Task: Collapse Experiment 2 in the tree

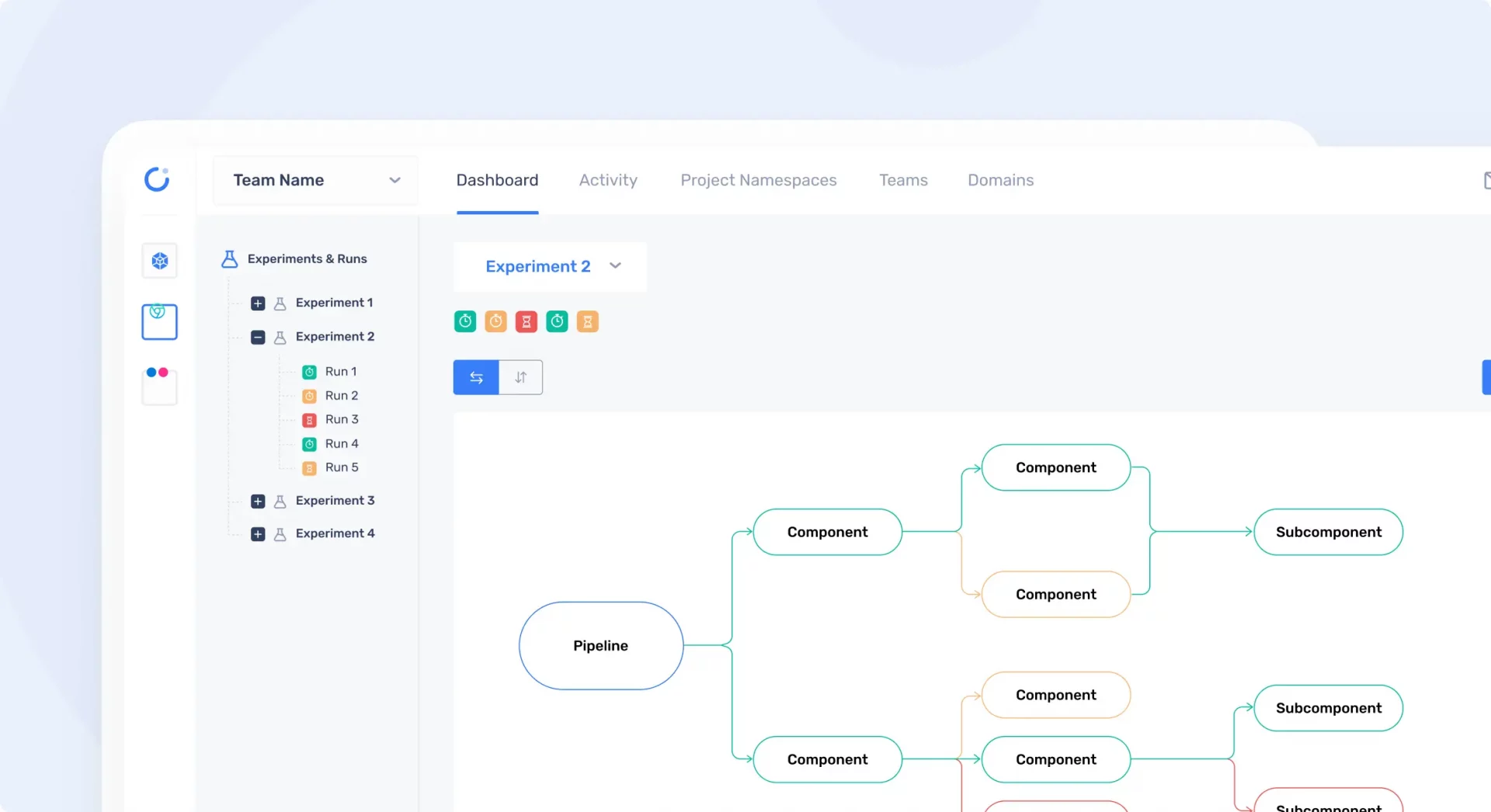Action: [257, 337]
